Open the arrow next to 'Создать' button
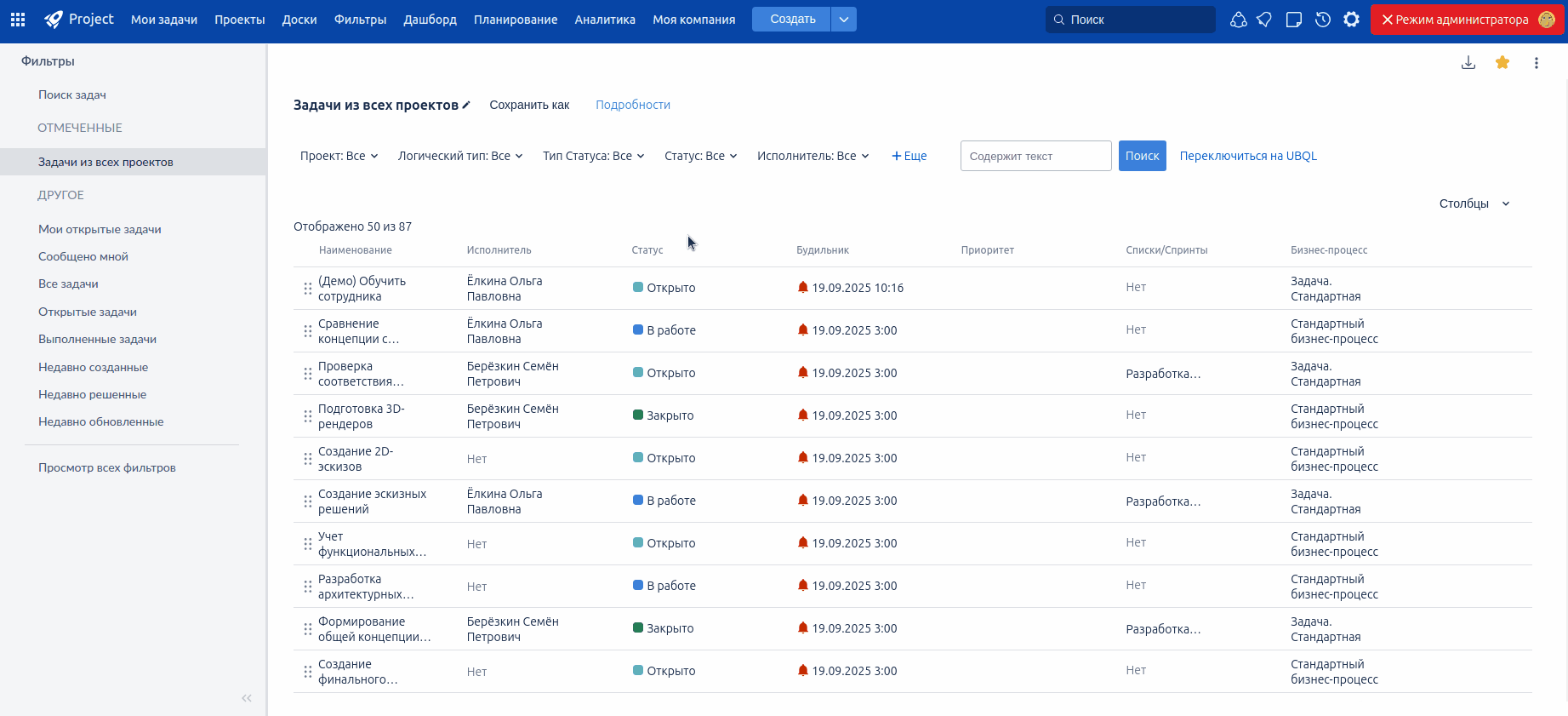Image resolution: width=1568 pixels, height=716 pixels. tap(843, 20)
